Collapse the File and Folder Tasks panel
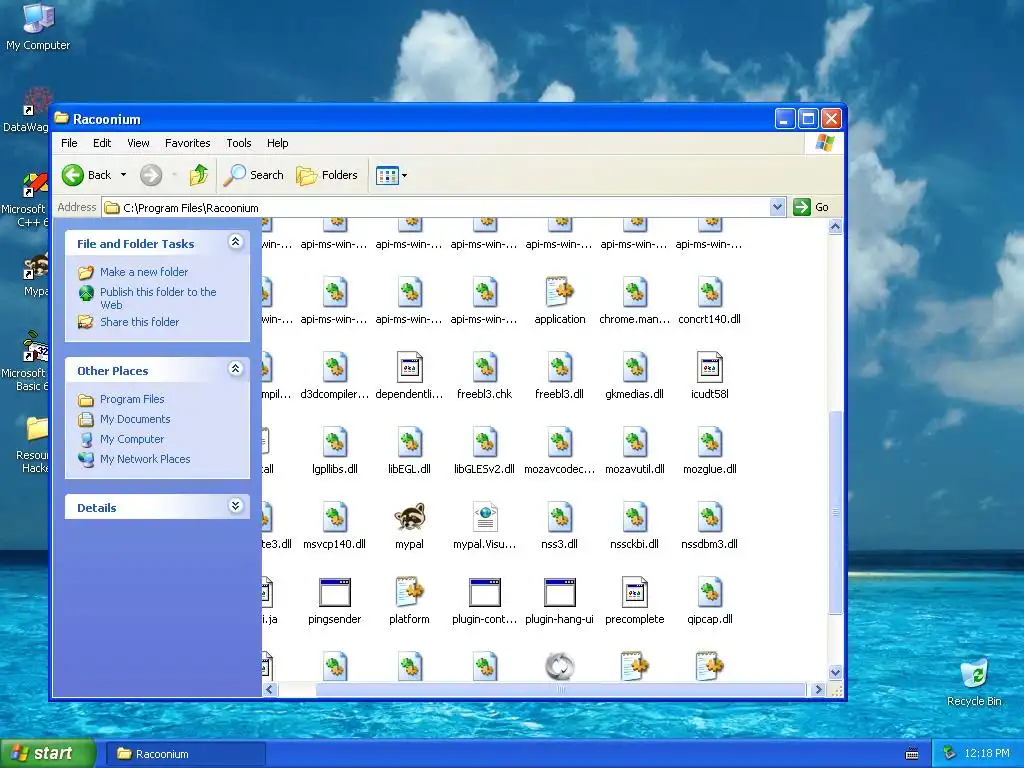Screen dimensions: 1024x768 pyautogui.click(x=236, y=242)
